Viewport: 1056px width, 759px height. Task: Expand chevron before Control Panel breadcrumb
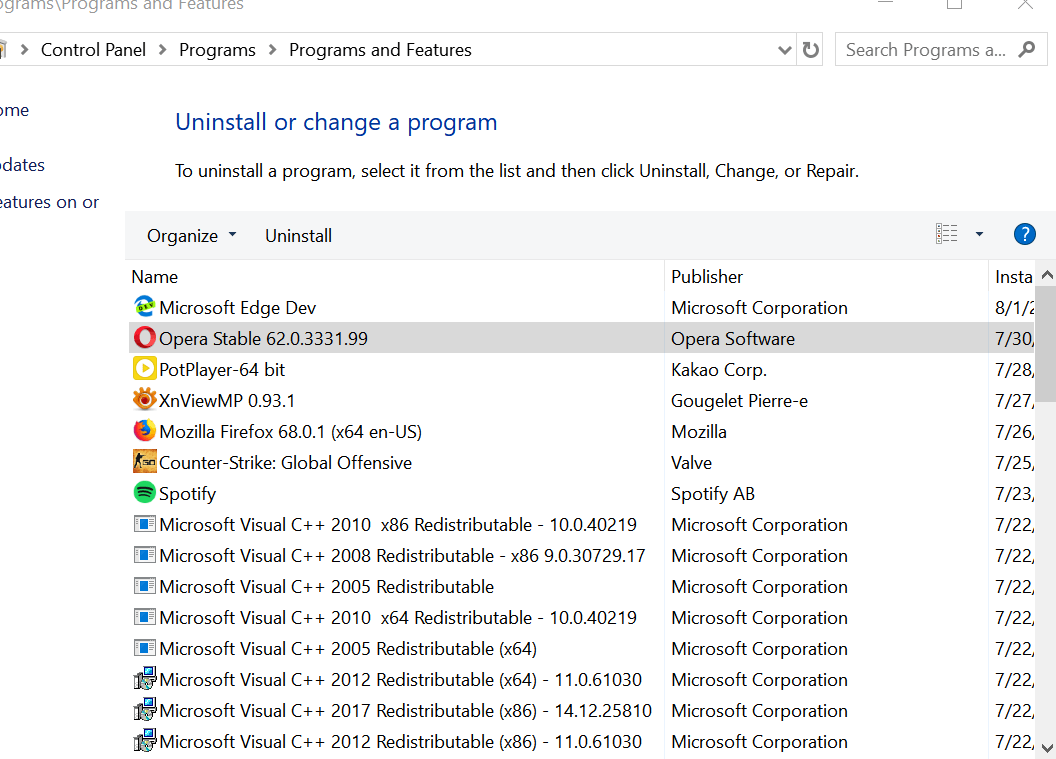(24, 50)
